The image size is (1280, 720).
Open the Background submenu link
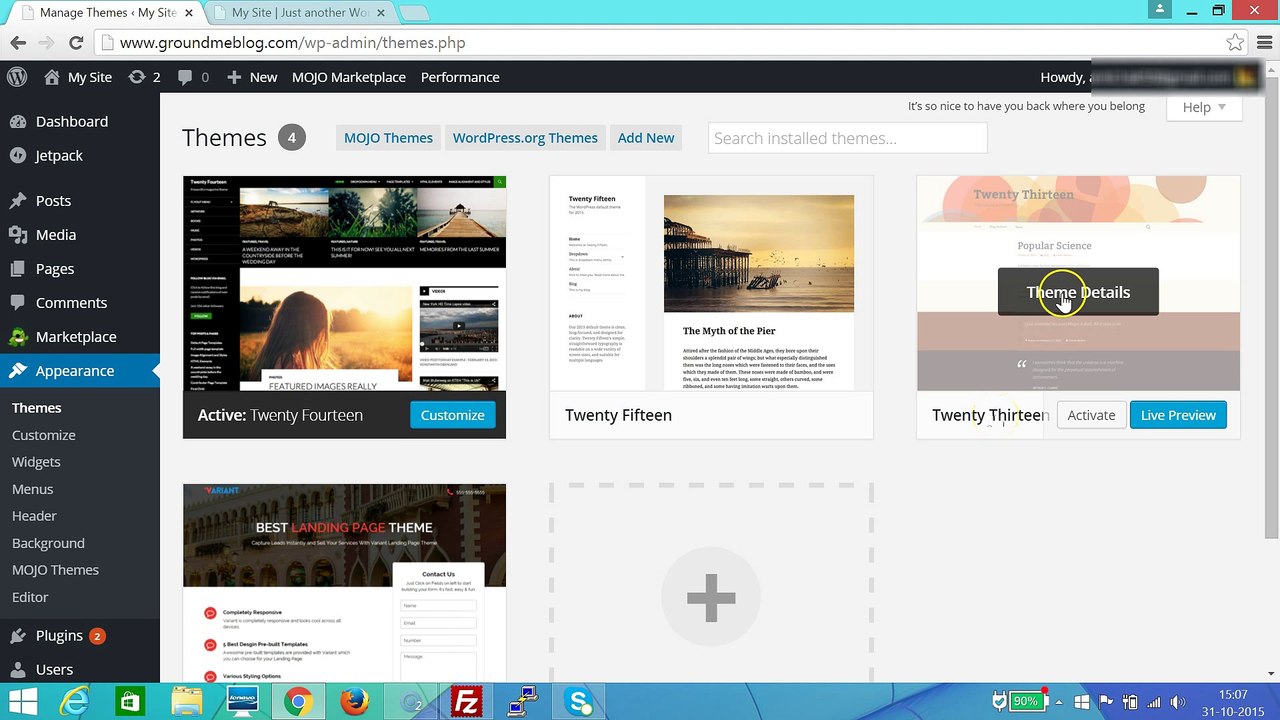48,543
